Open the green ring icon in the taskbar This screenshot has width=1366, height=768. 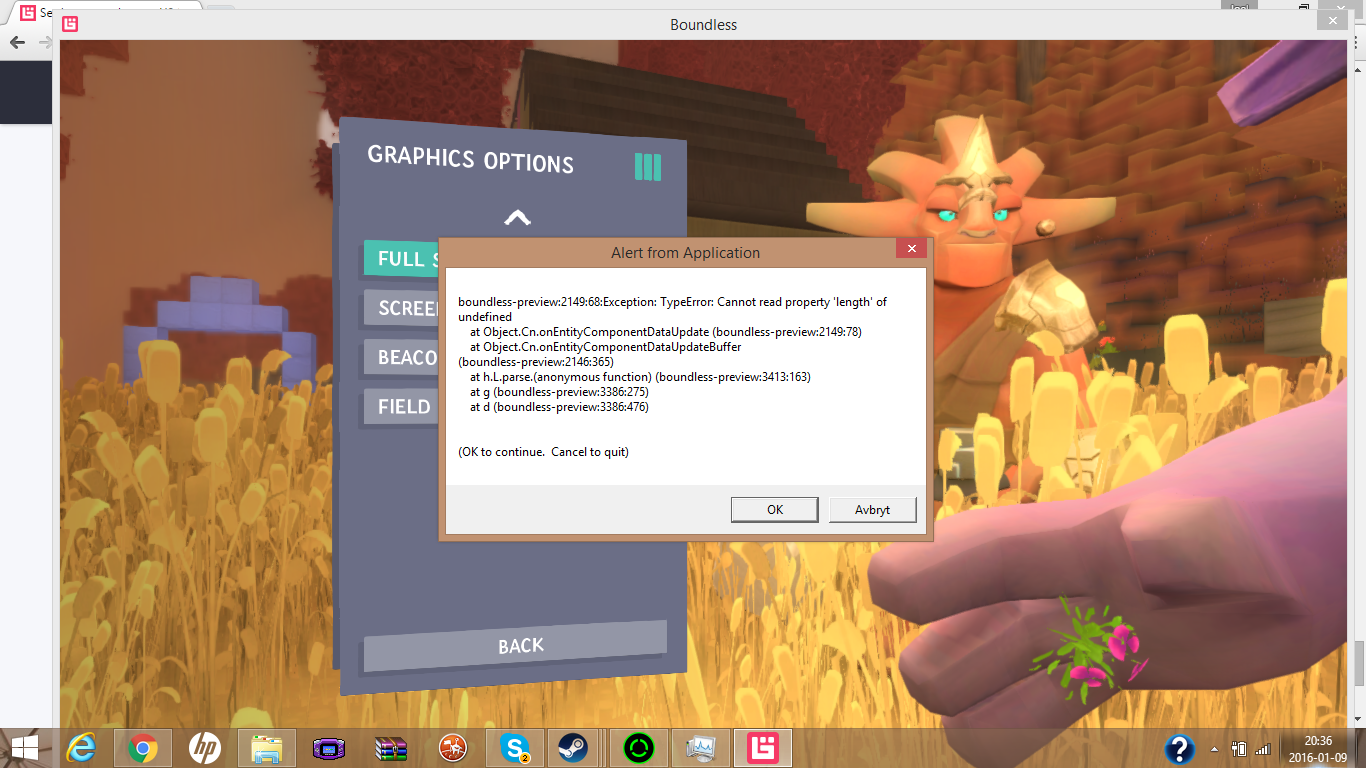pyautogui.click(x=638, y=748)
